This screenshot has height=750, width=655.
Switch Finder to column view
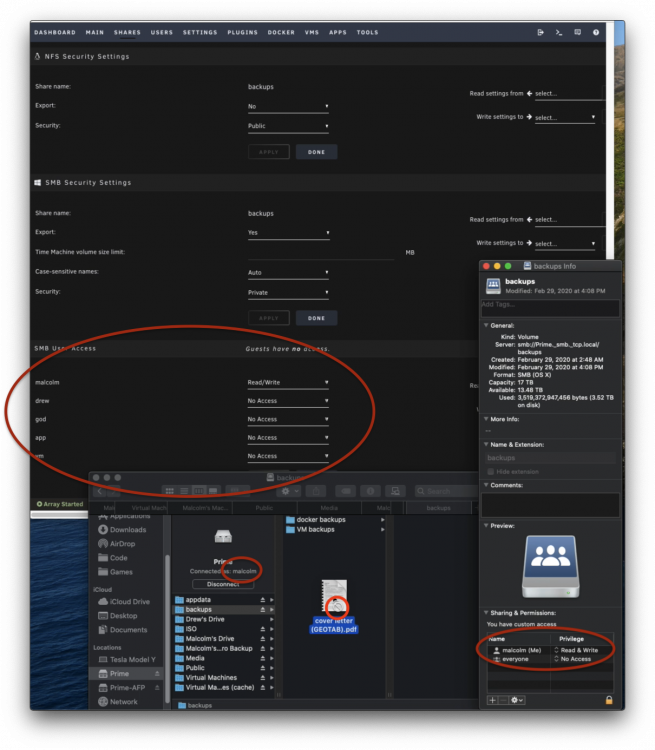(199, 491)
